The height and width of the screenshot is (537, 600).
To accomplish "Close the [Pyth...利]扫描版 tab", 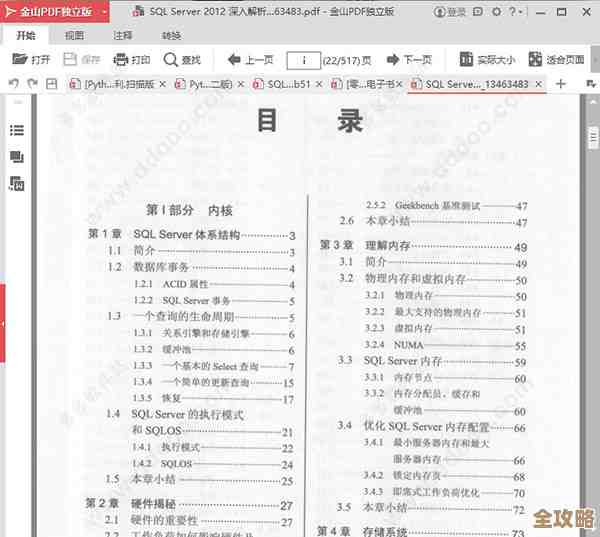I will point(162,84).
